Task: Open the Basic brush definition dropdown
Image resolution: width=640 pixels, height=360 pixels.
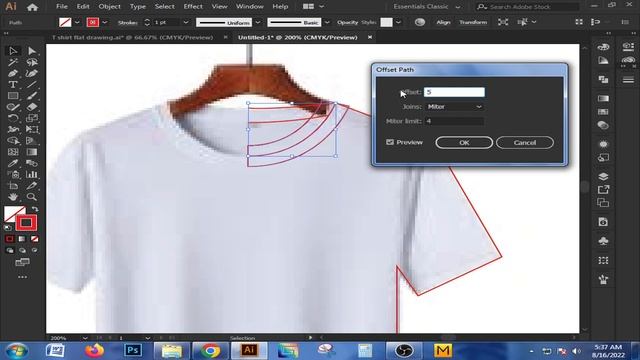Action: click(327, 22)
